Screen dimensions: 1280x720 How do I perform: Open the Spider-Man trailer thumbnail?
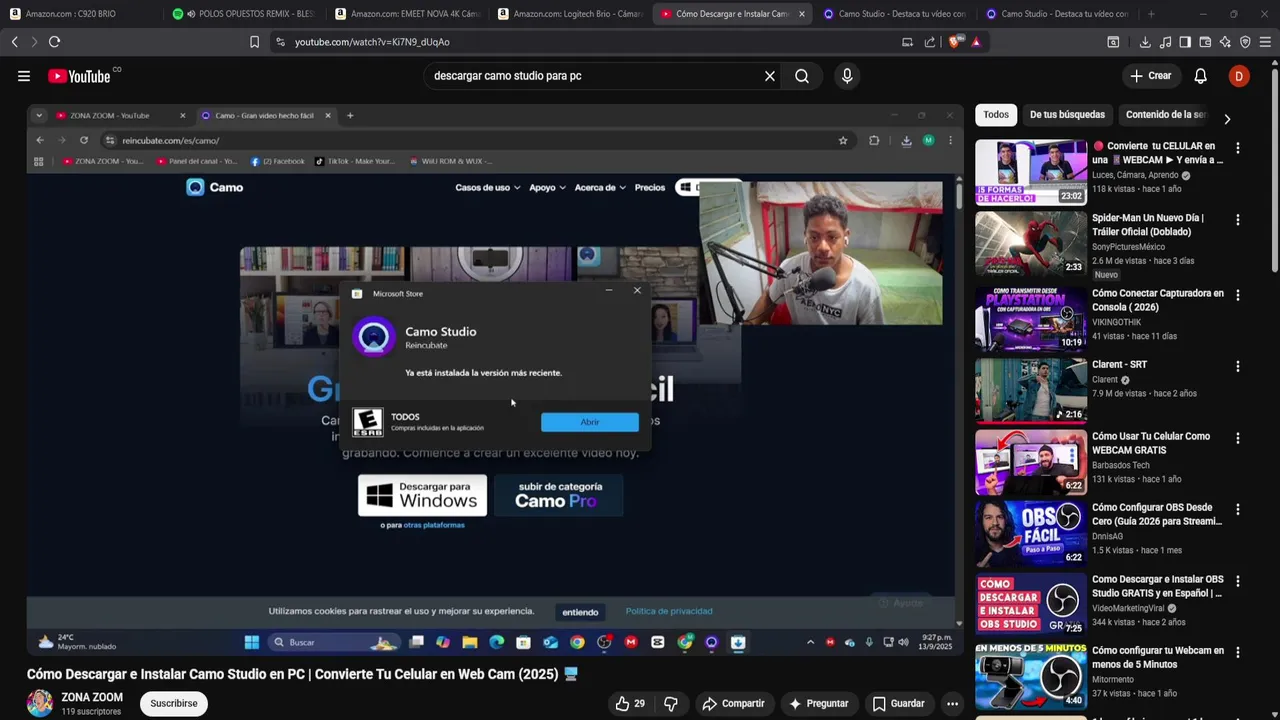(1031, 243)
